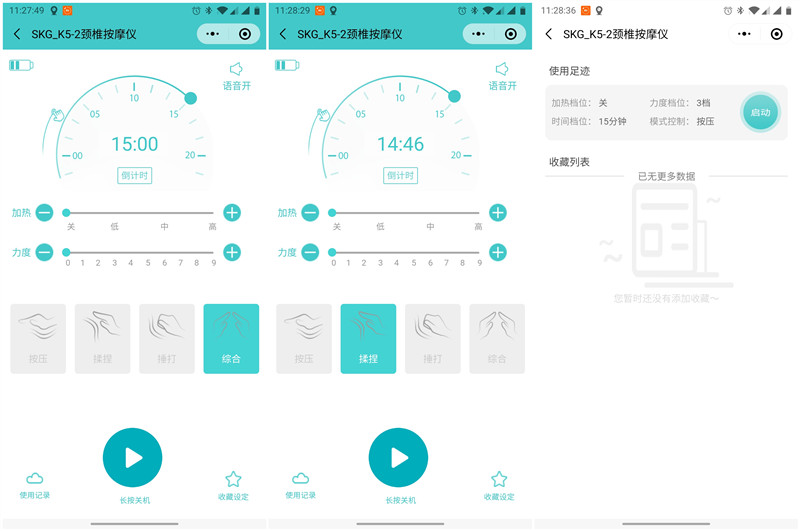Select 捶打 tapping mode in left screen
The height and width of the screenshot is (531, 800).
(x=167, y=339)
